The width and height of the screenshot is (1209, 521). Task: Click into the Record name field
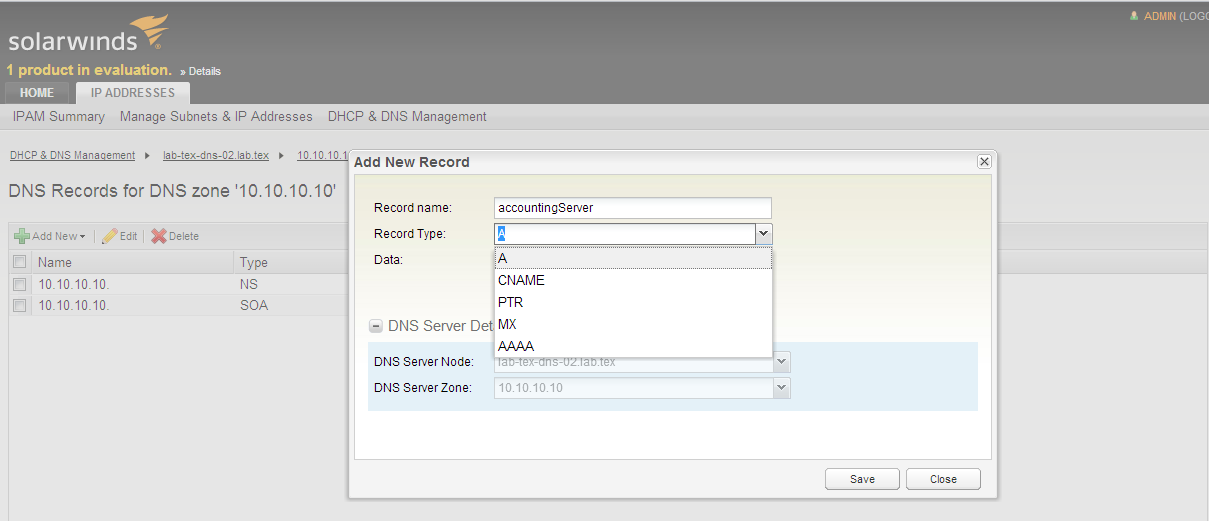tap(633, 208)
